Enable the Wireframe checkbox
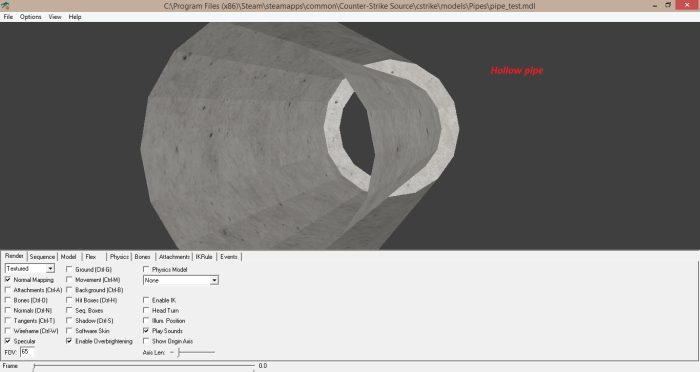Screen dimensions: 700x372 (x=8, y=331)
